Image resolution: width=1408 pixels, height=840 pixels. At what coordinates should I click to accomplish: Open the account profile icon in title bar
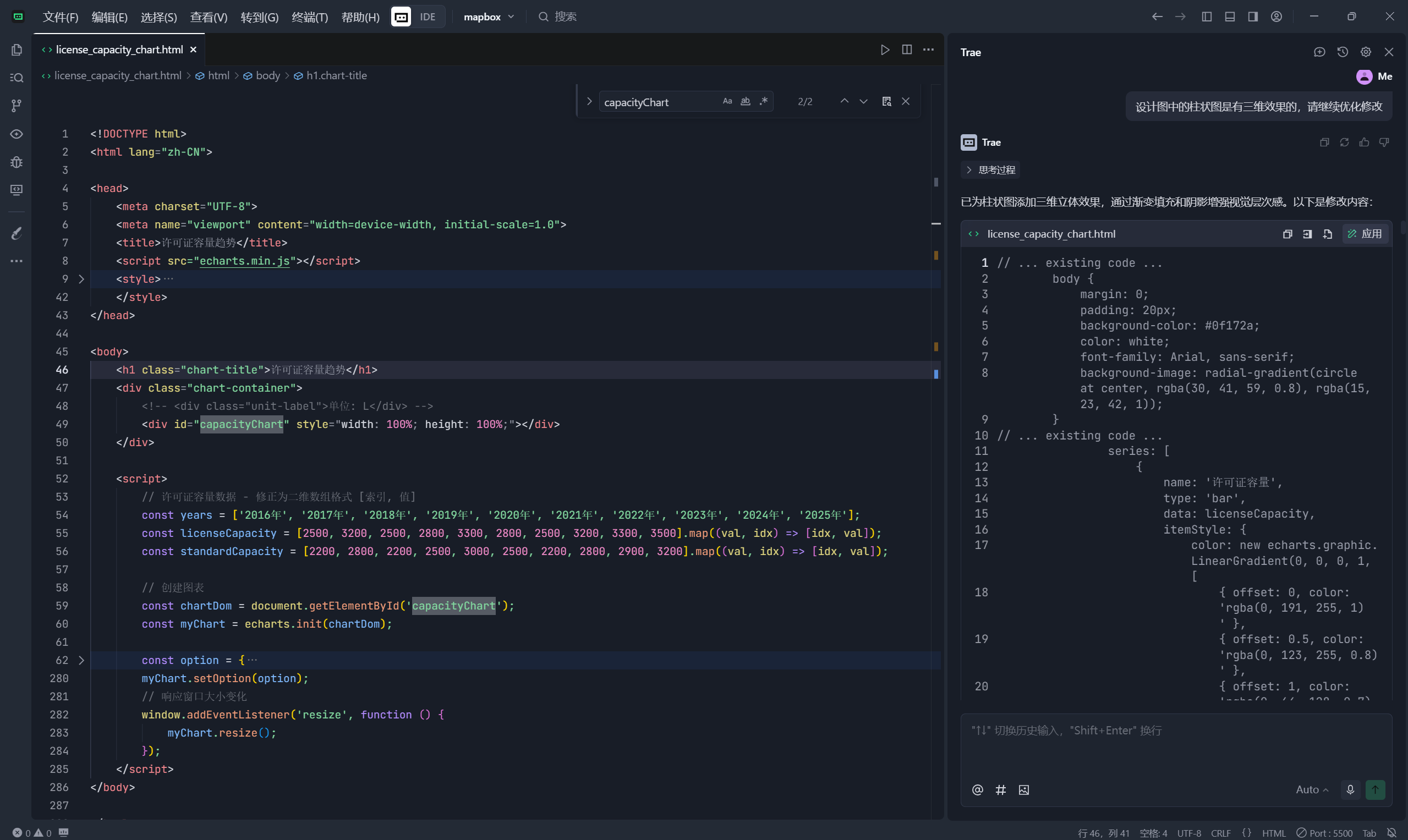click(x=1276, y=17)
